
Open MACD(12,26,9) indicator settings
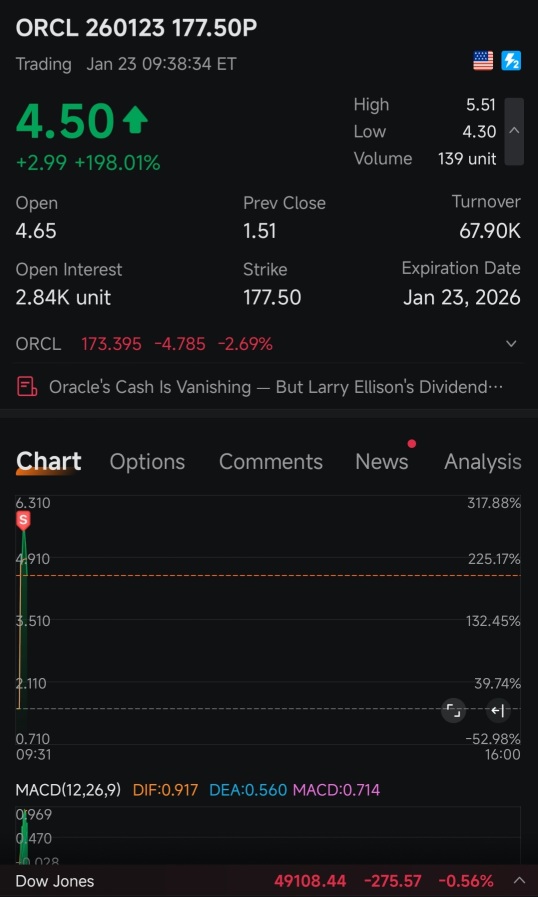(x=68, y=790)
